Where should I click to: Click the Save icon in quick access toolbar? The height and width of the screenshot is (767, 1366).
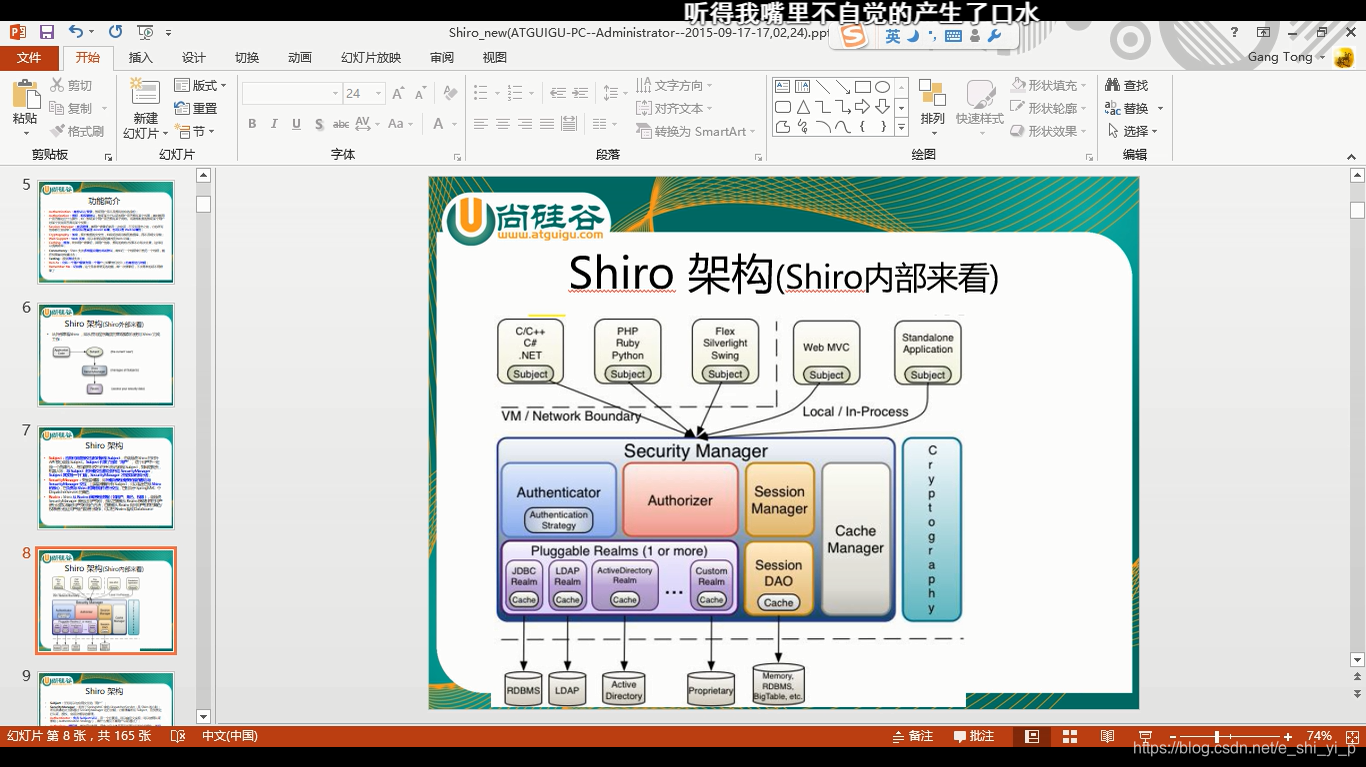48,32
